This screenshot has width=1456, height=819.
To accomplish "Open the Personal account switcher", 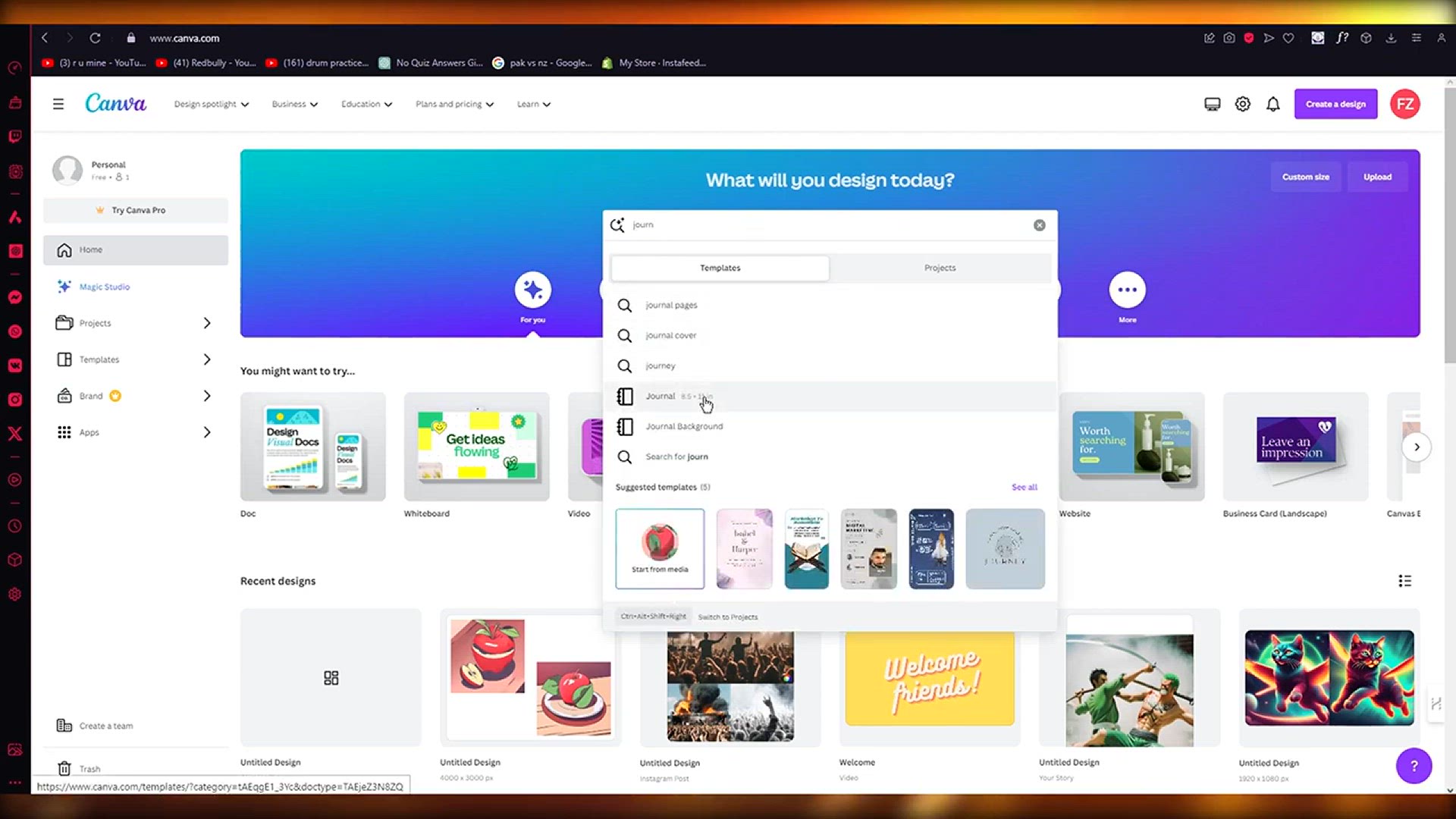I will point(136,170).
